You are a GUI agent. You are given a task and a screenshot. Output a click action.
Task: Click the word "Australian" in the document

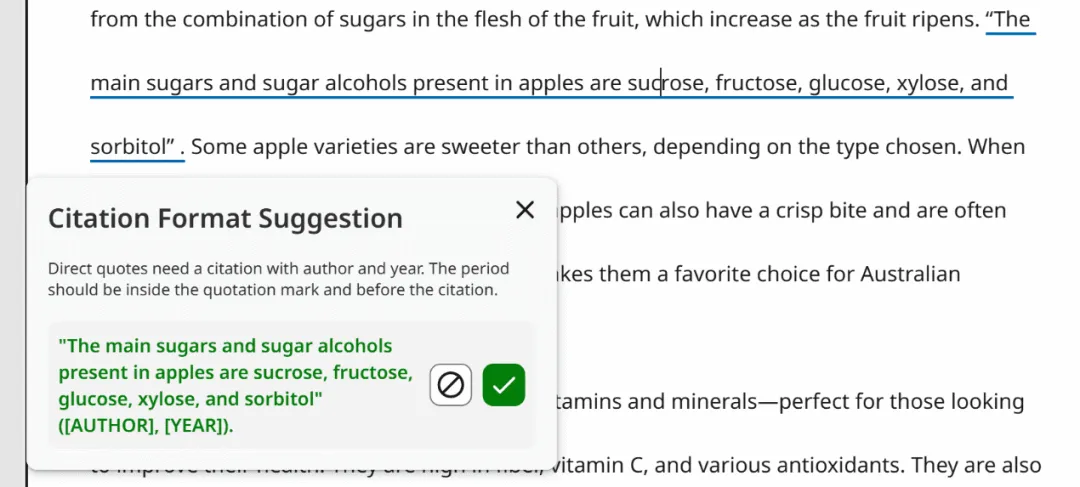click(910, 274)
